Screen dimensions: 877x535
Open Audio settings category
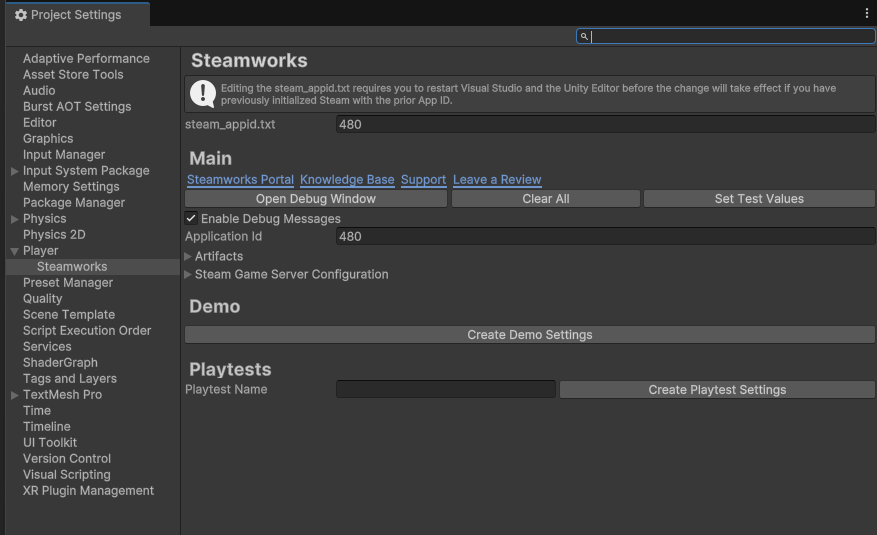39,91
